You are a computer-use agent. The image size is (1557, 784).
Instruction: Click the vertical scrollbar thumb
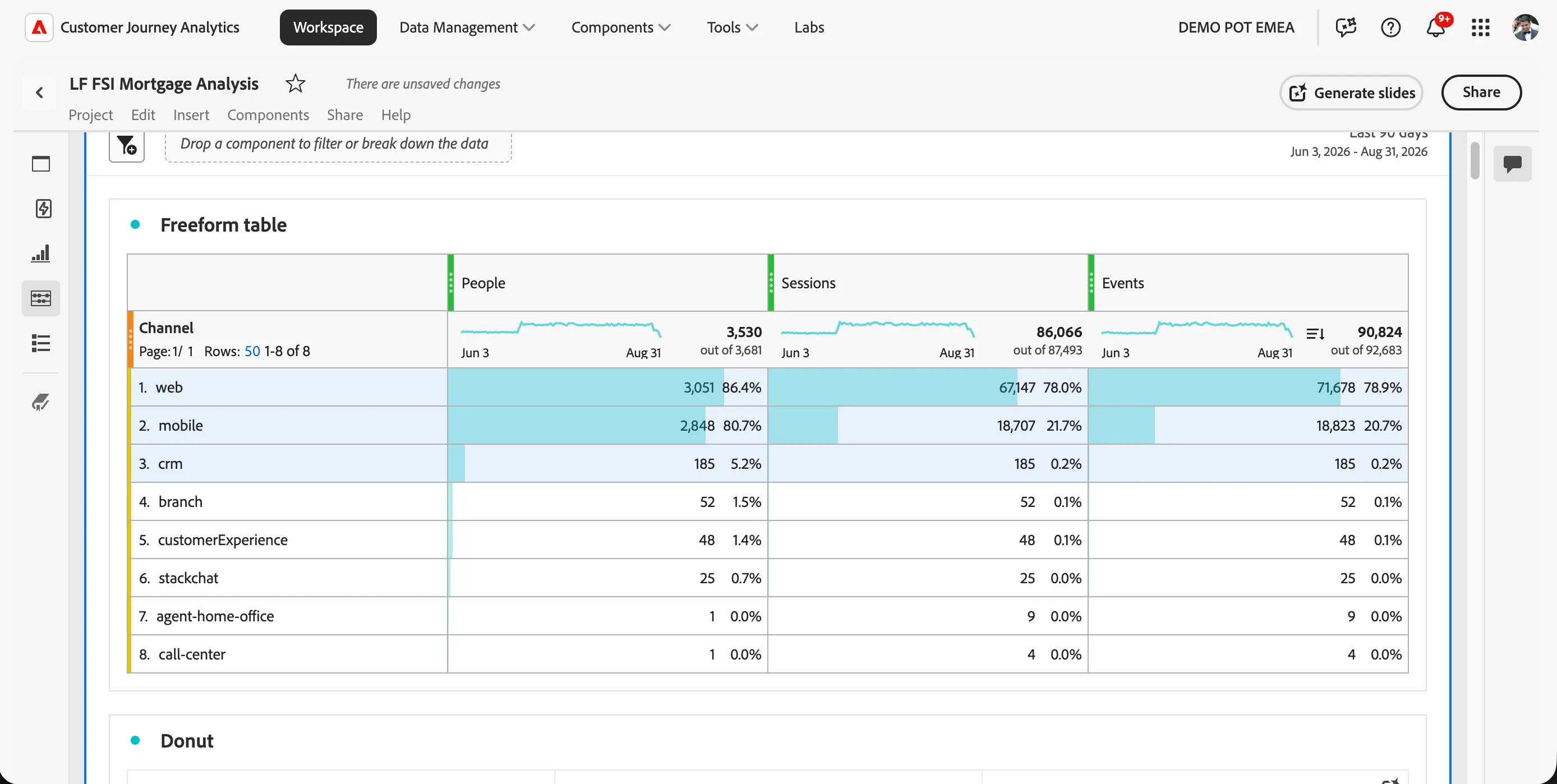click(x=1474, y=161)
